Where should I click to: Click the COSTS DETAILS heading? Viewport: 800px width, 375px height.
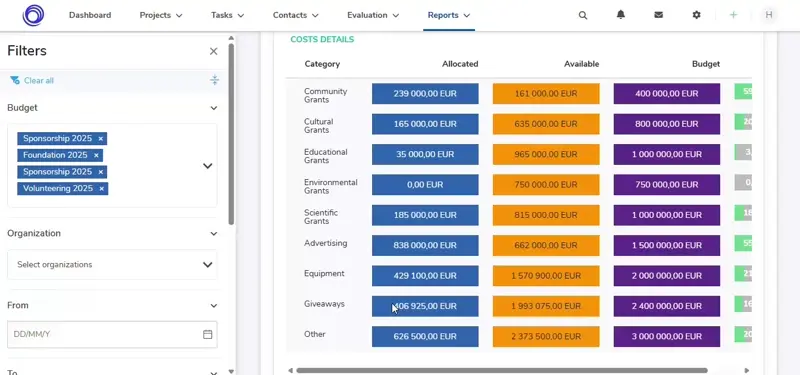[x=322, y=39]
